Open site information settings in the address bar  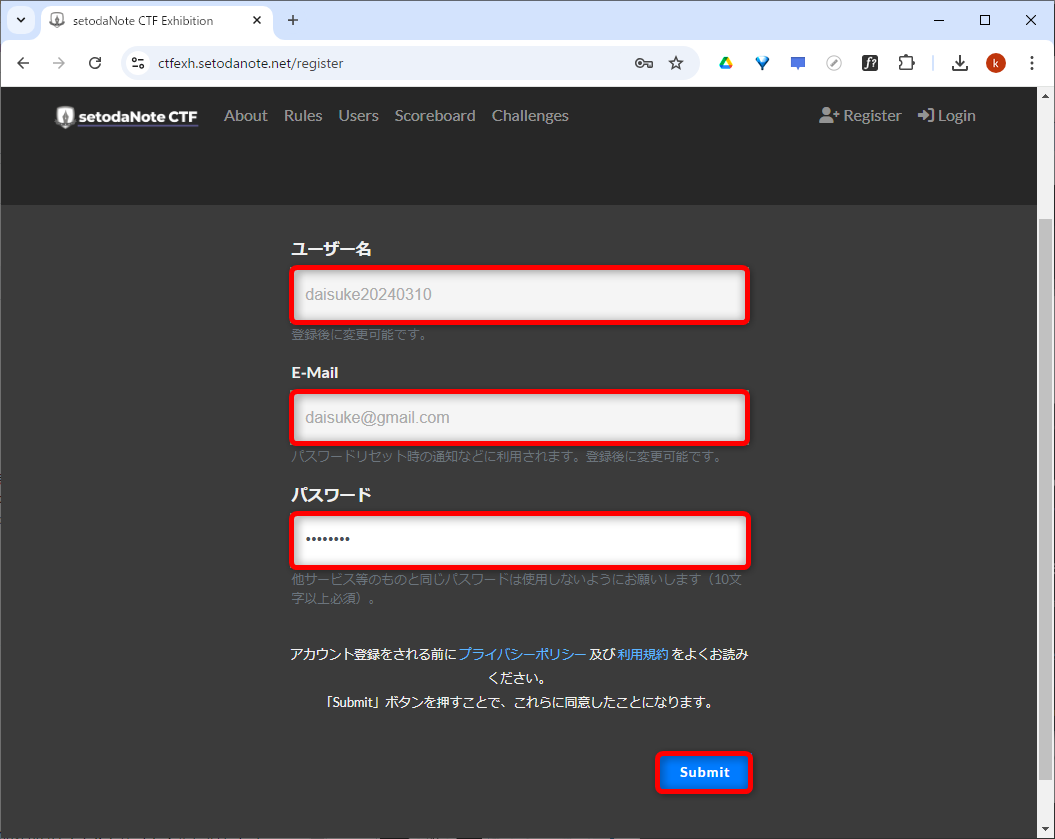pos(136,62)
